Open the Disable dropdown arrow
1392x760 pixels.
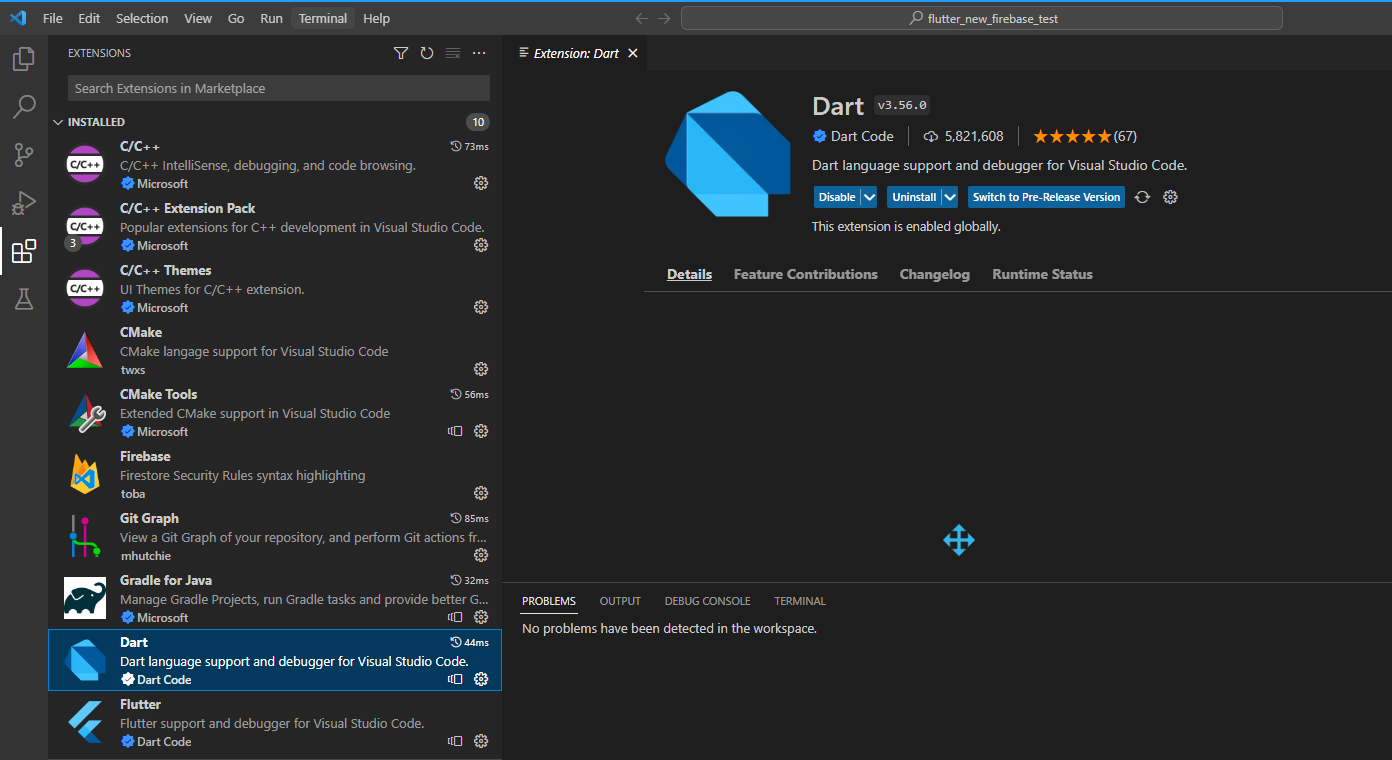tap(869, 197)
